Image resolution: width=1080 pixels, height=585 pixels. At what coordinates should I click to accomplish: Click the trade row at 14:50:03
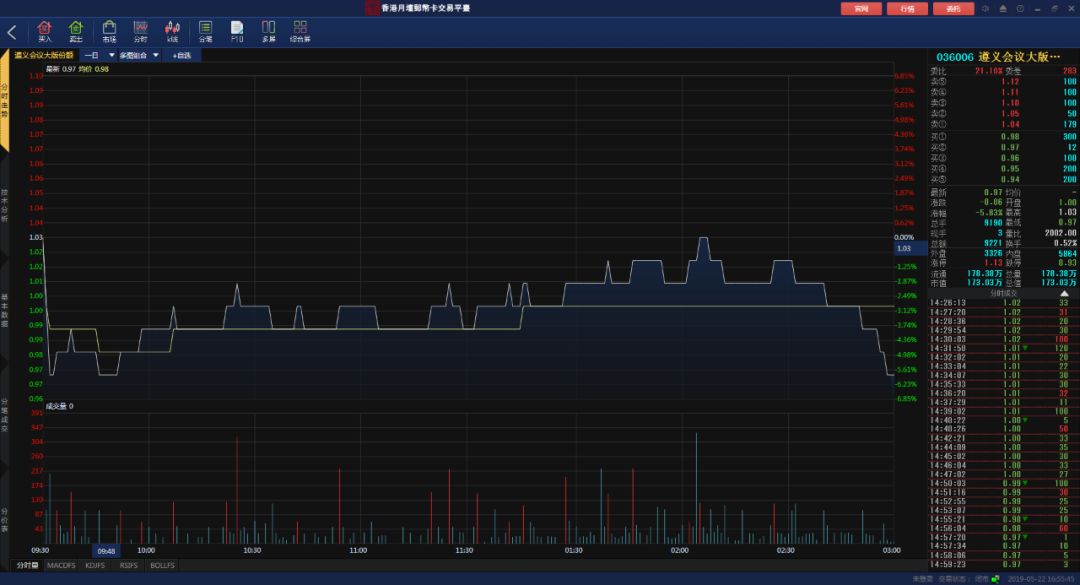pyautogui.click(x=1002, y=483)
